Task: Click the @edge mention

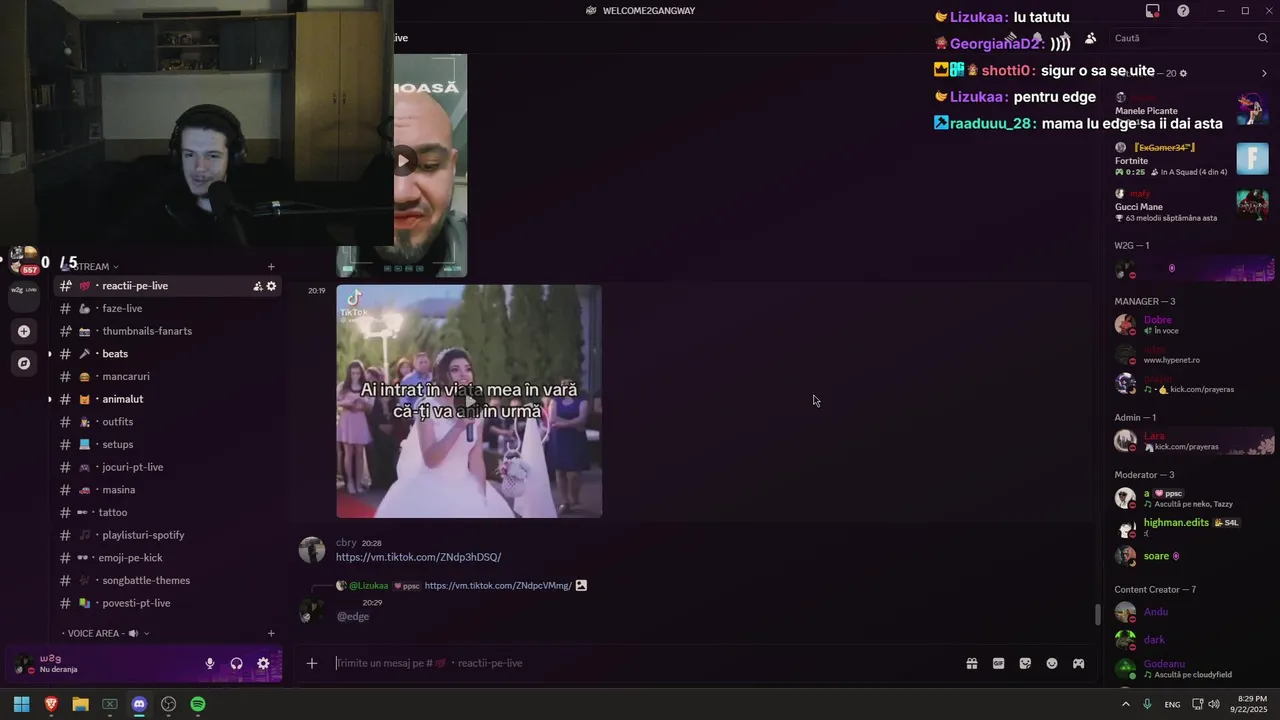Action: tap(353, 617)
